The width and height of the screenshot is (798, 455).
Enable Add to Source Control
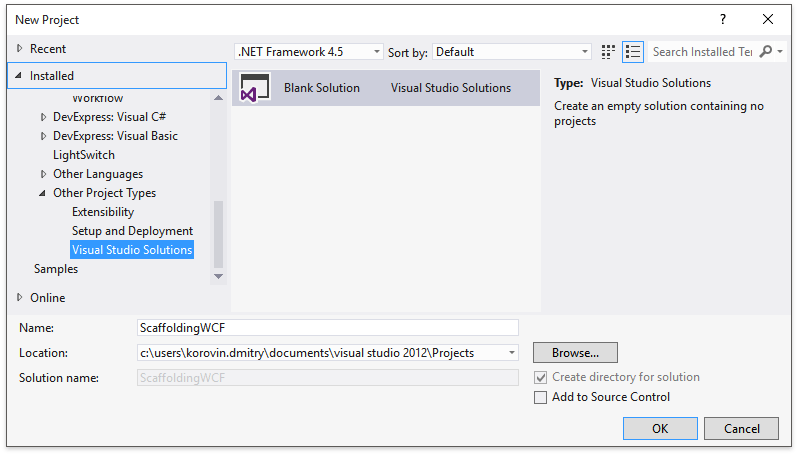coord(541,397)
